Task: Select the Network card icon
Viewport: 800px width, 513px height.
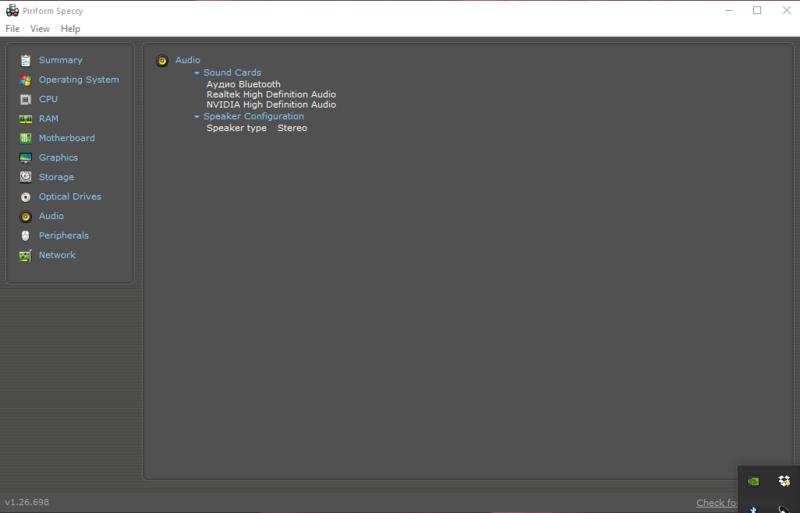Action: (26, 255)
